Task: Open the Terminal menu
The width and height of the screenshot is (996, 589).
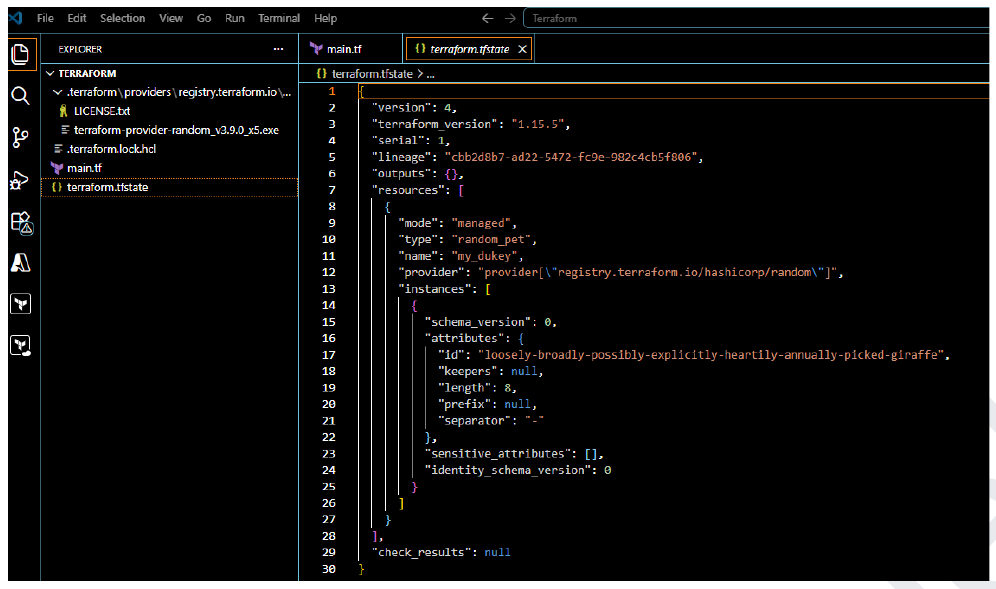Action: tap(279, 18)
